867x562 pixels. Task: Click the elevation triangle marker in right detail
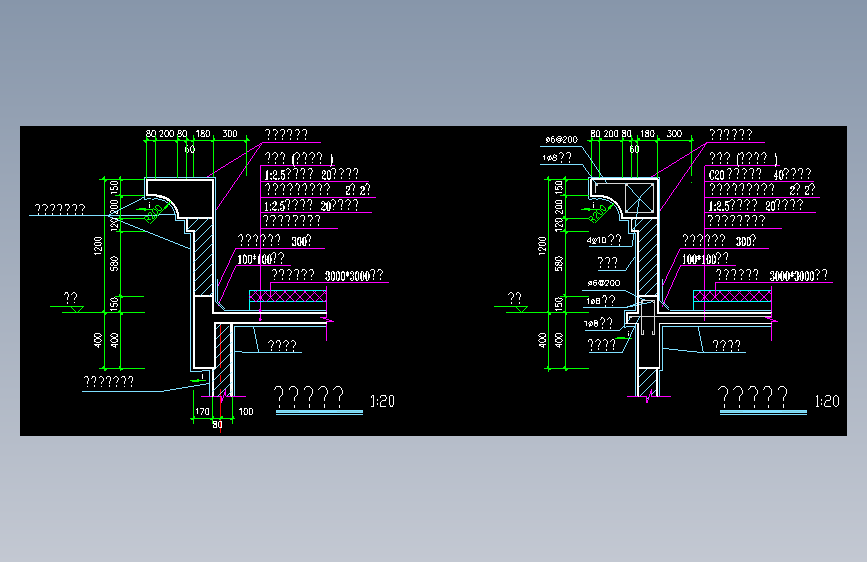[521, 310]
